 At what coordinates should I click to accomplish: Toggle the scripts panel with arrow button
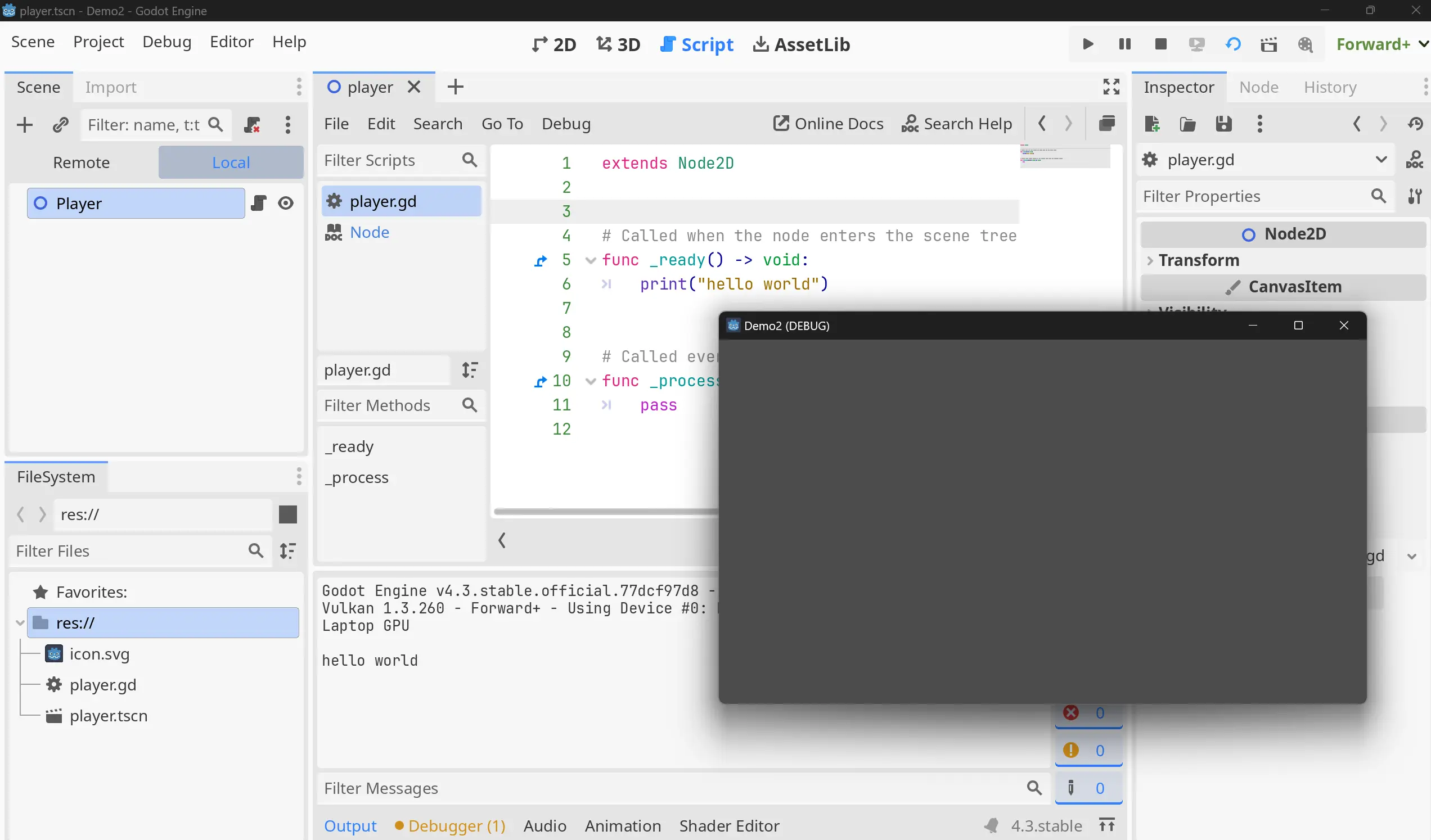click(x=502, y=540)
